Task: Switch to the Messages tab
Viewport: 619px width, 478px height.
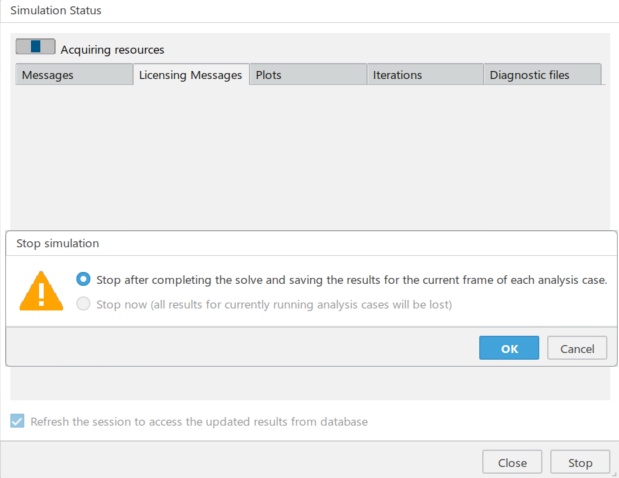Action: coord(74,75)
